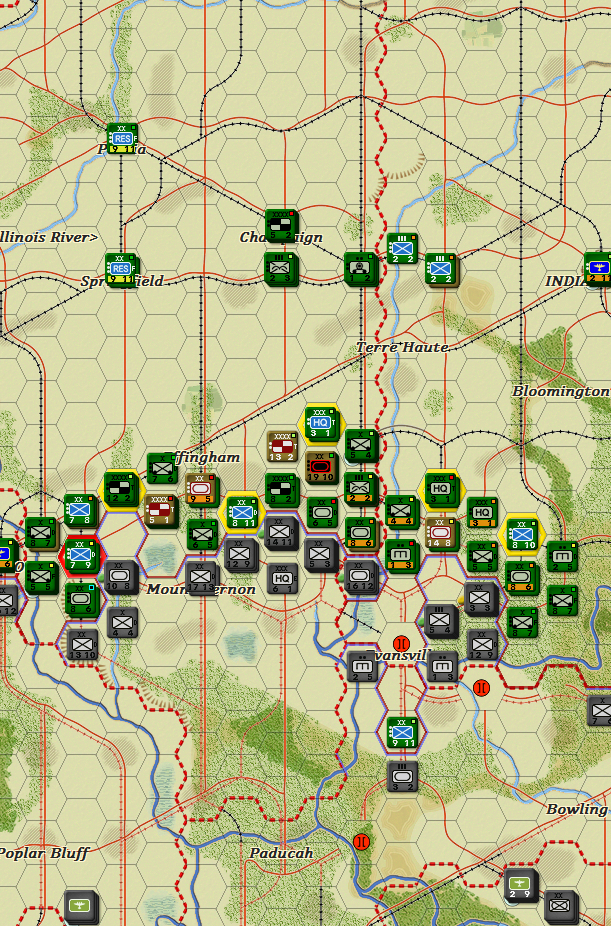
Task: Select the RES reserve division at Peoria
Action: (x=122, y=138)
